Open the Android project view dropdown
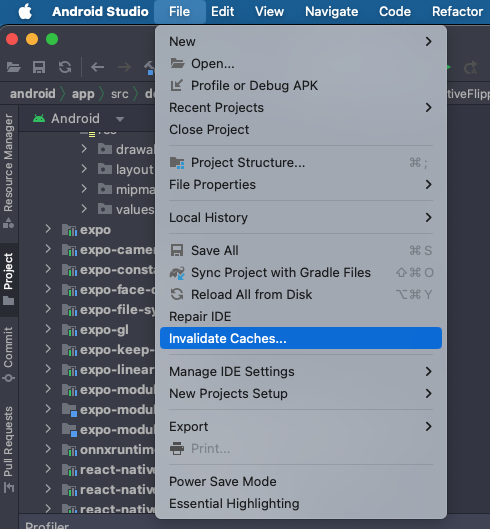 coord(120,119)
